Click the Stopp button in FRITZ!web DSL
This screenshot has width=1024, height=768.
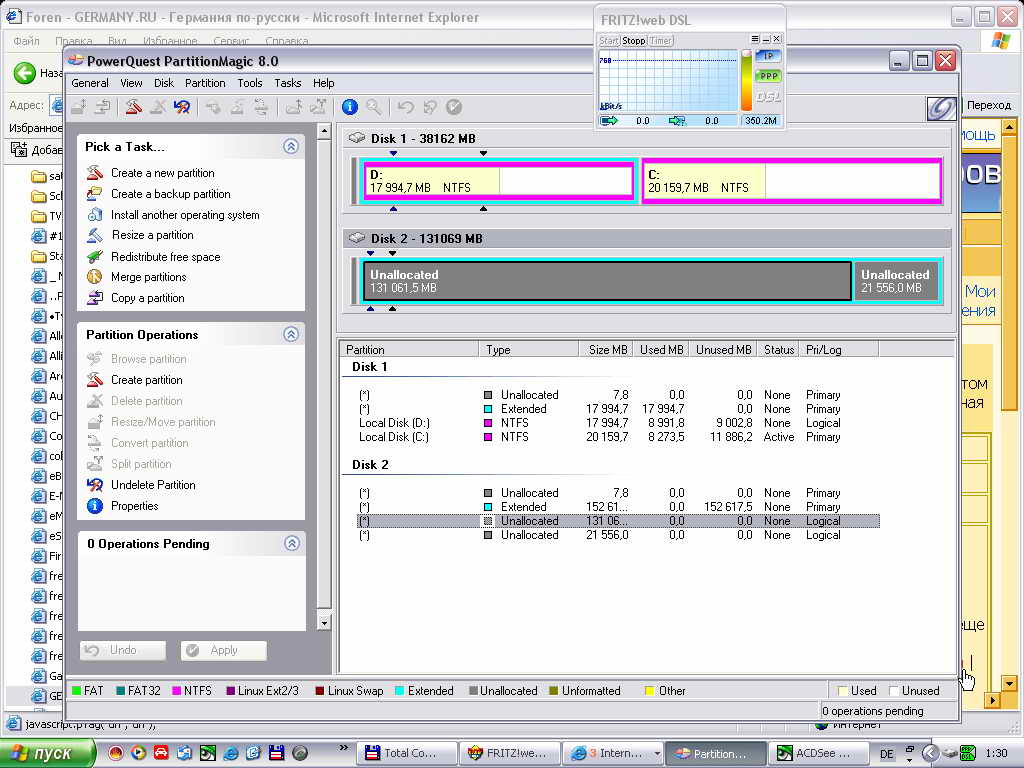tap(633, 40)
